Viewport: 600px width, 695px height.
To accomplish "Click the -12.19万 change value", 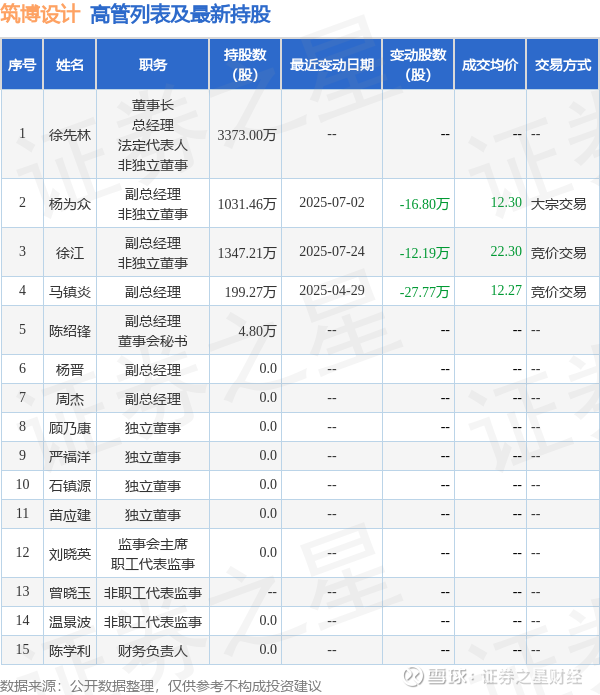I will 425,253.
